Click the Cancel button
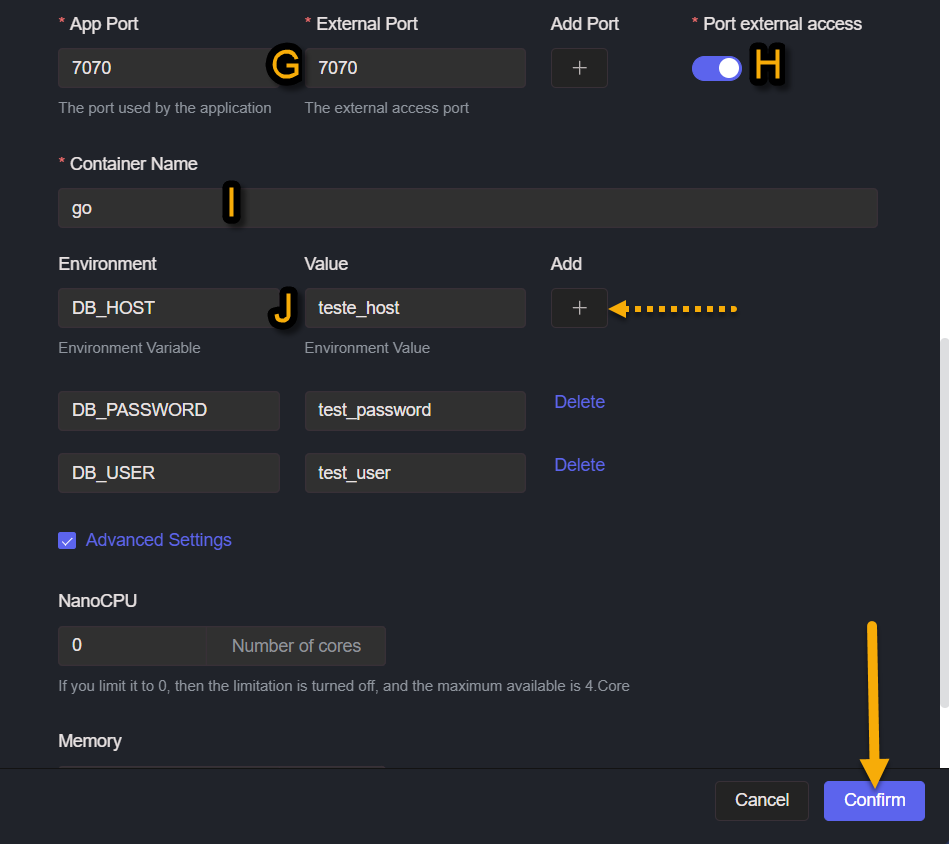 tap(761, 800)
